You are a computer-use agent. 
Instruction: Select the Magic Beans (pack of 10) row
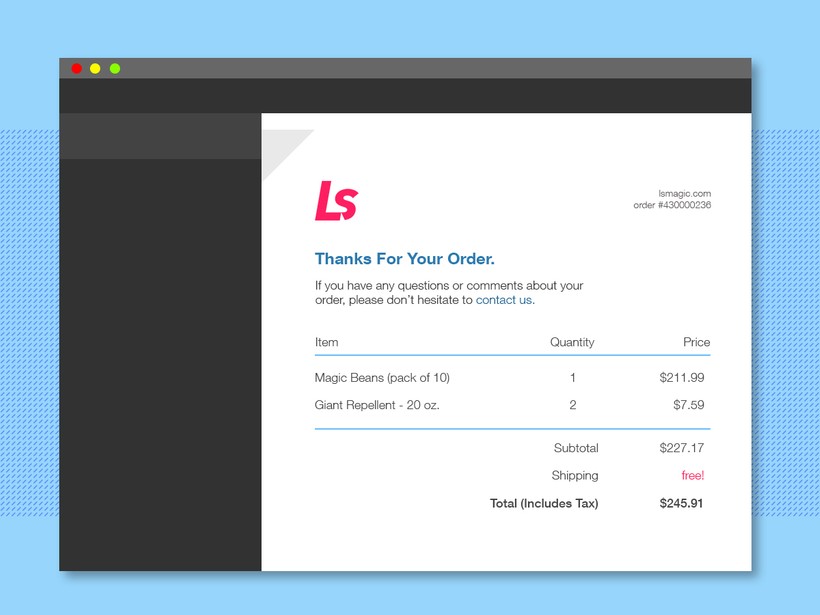pyautogui.click(x=382, y=378)
